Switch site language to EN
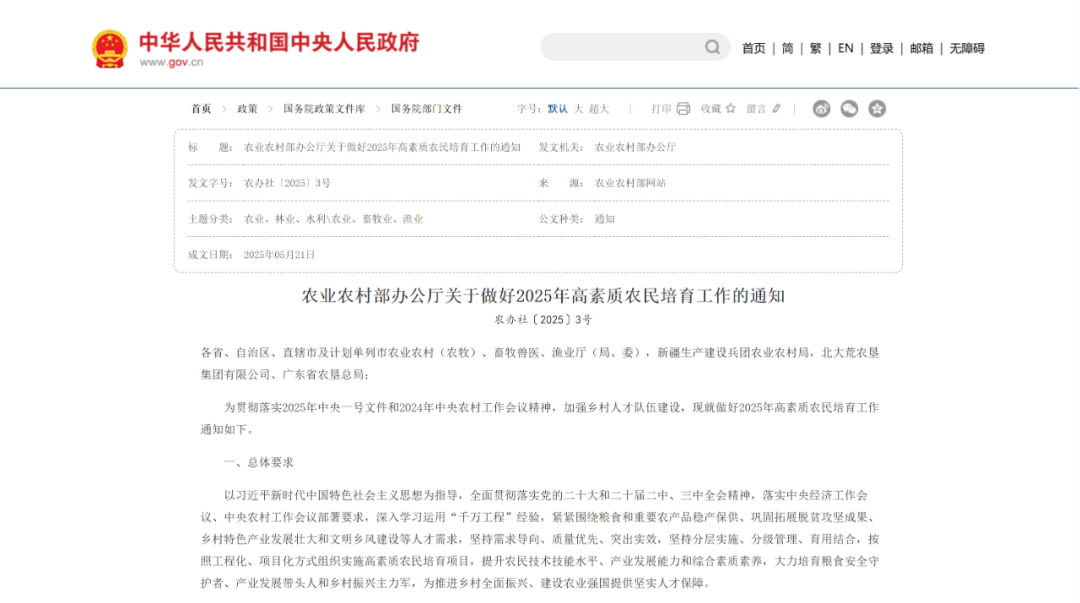 845,48
